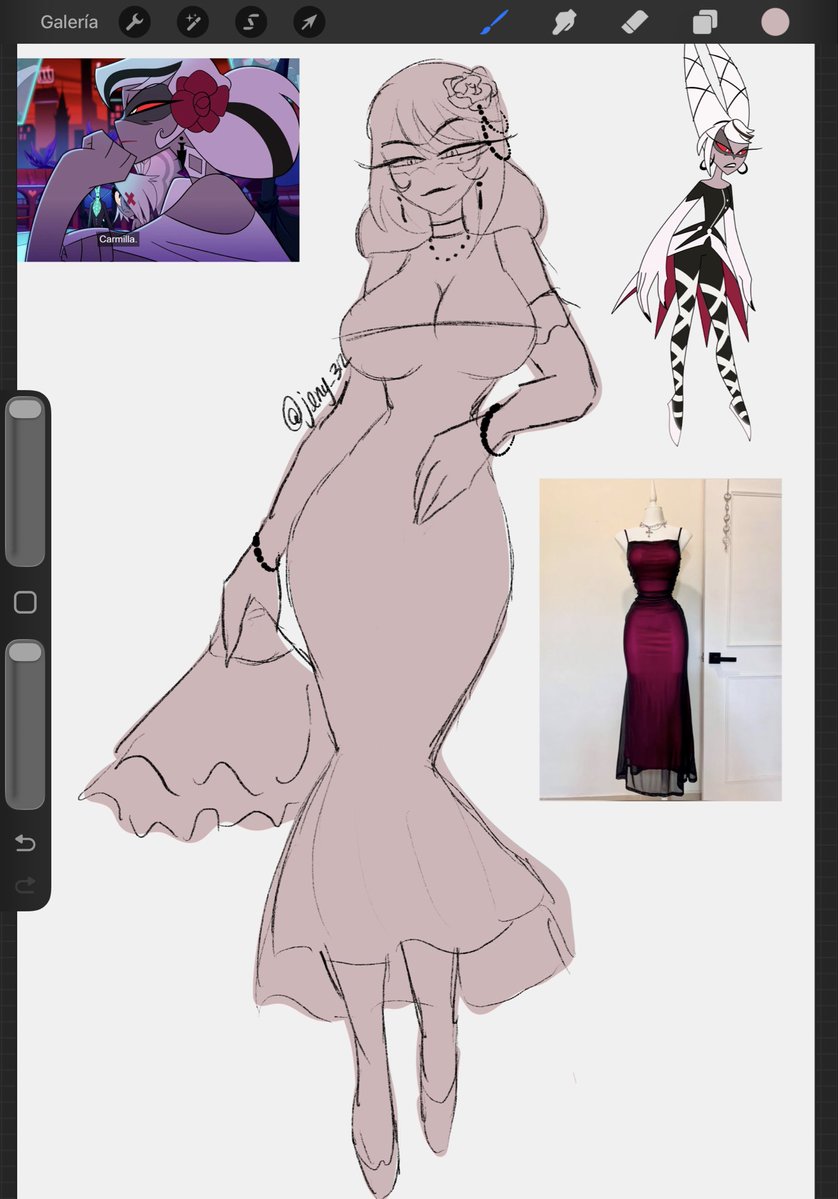Open the active color picker swatch
The height and width of the screenshot is (1199, 838).
pos(775,22)
